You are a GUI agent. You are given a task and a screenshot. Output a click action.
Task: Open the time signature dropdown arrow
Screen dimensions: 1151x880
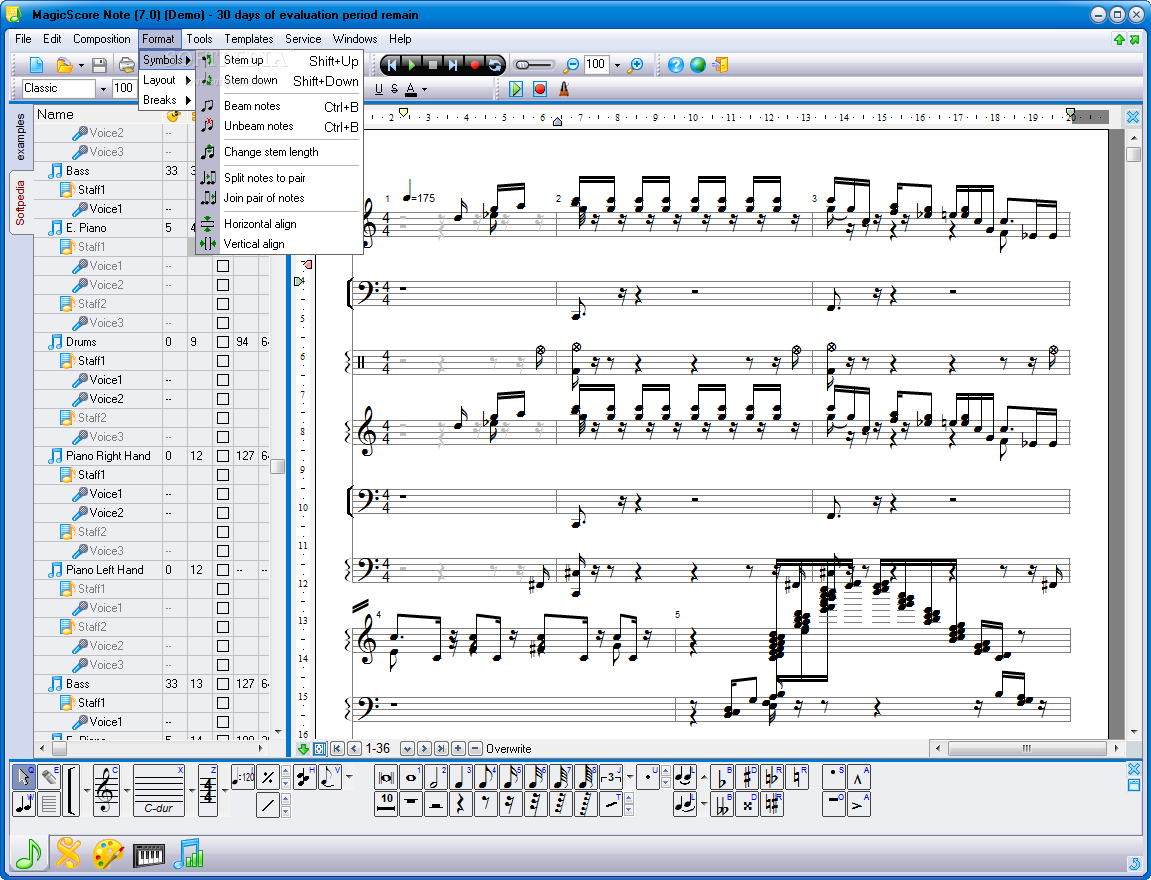(224, 790)
